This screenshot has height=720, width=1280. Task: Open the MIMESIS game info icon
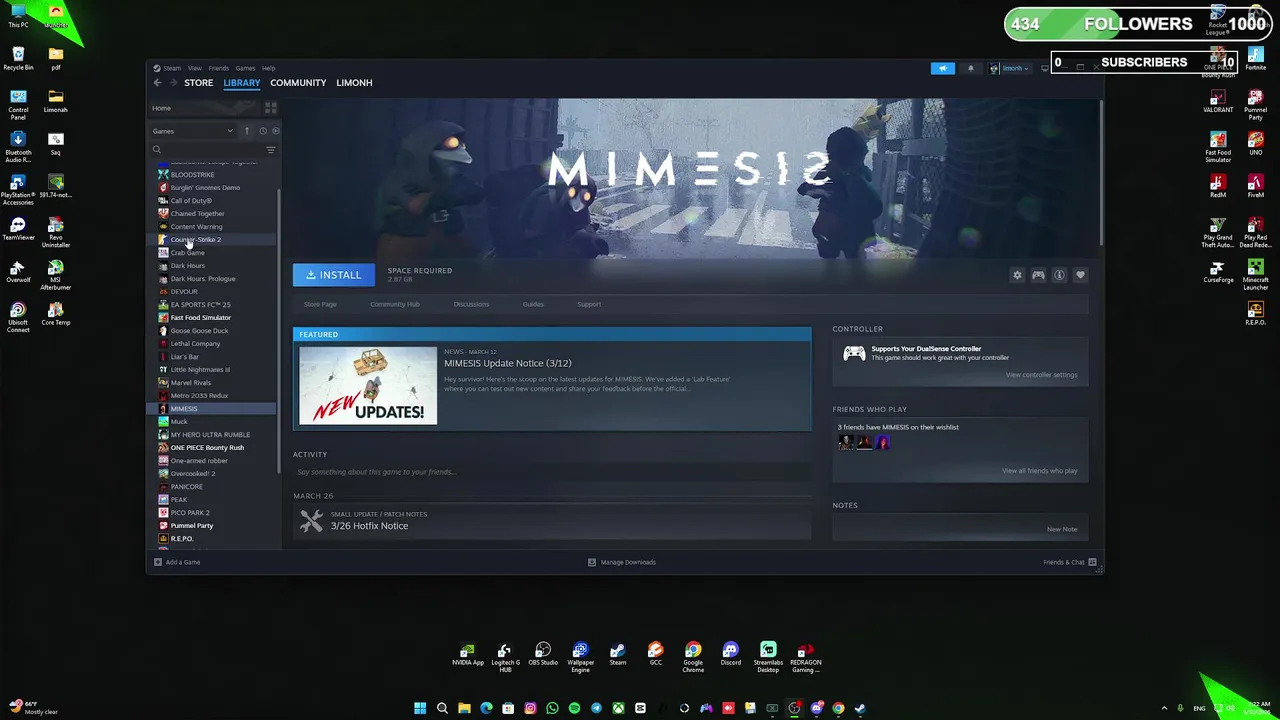(1059, 275)
